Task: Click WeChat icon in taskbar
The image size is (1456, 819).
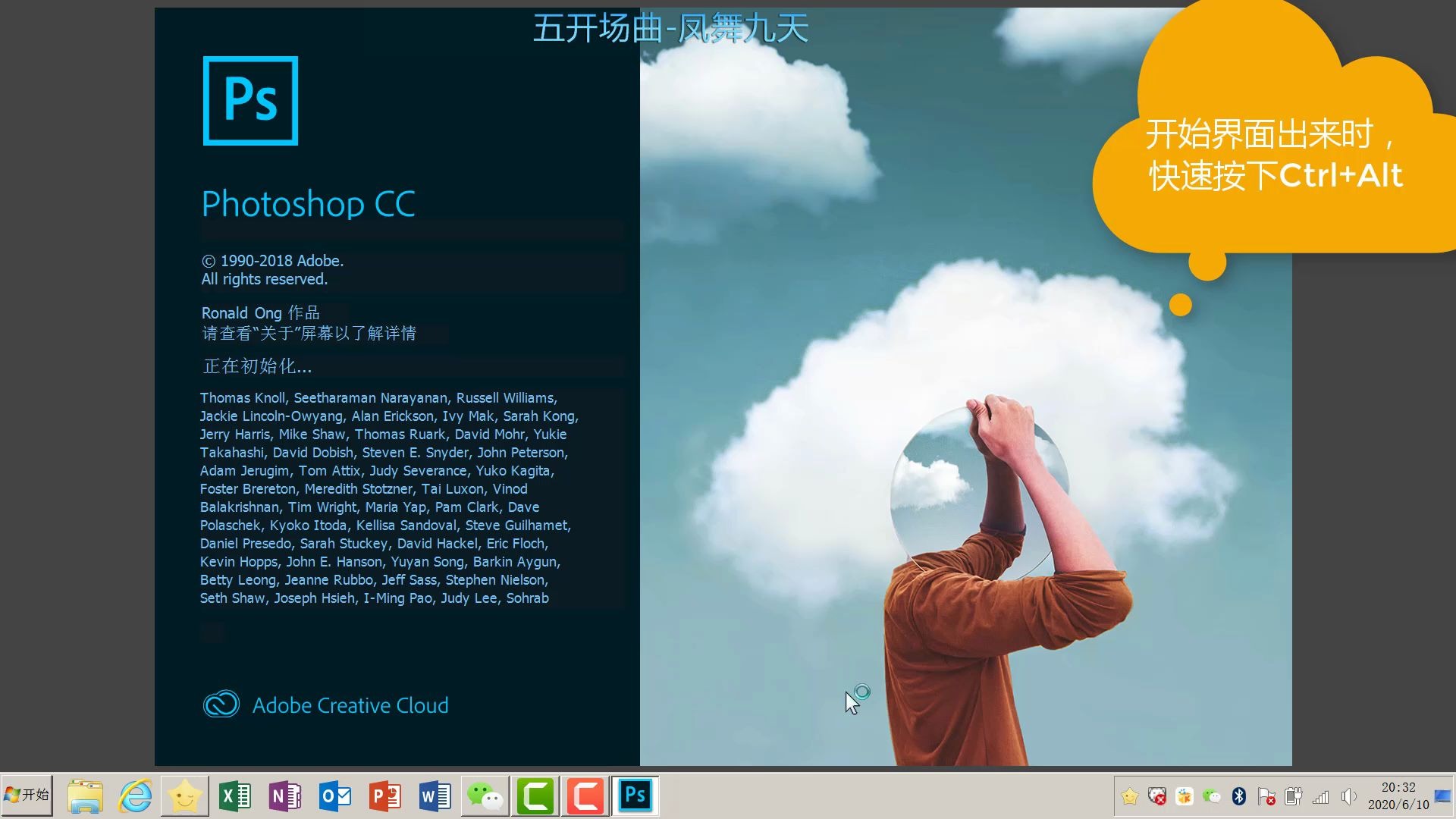Action: point(485,795)
